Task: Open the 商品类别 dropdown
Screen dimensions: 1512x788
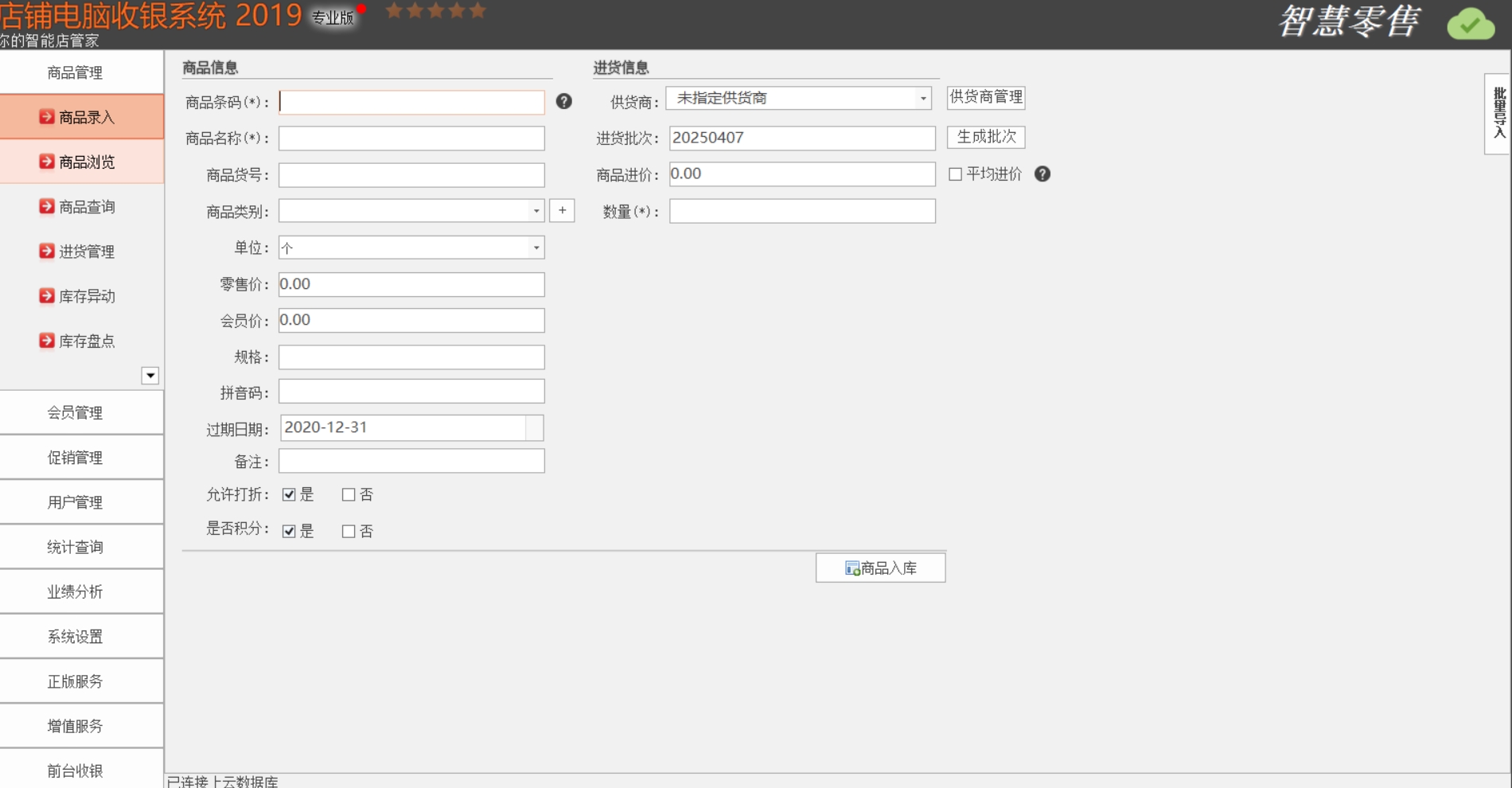Action: [x=536, y=211]
